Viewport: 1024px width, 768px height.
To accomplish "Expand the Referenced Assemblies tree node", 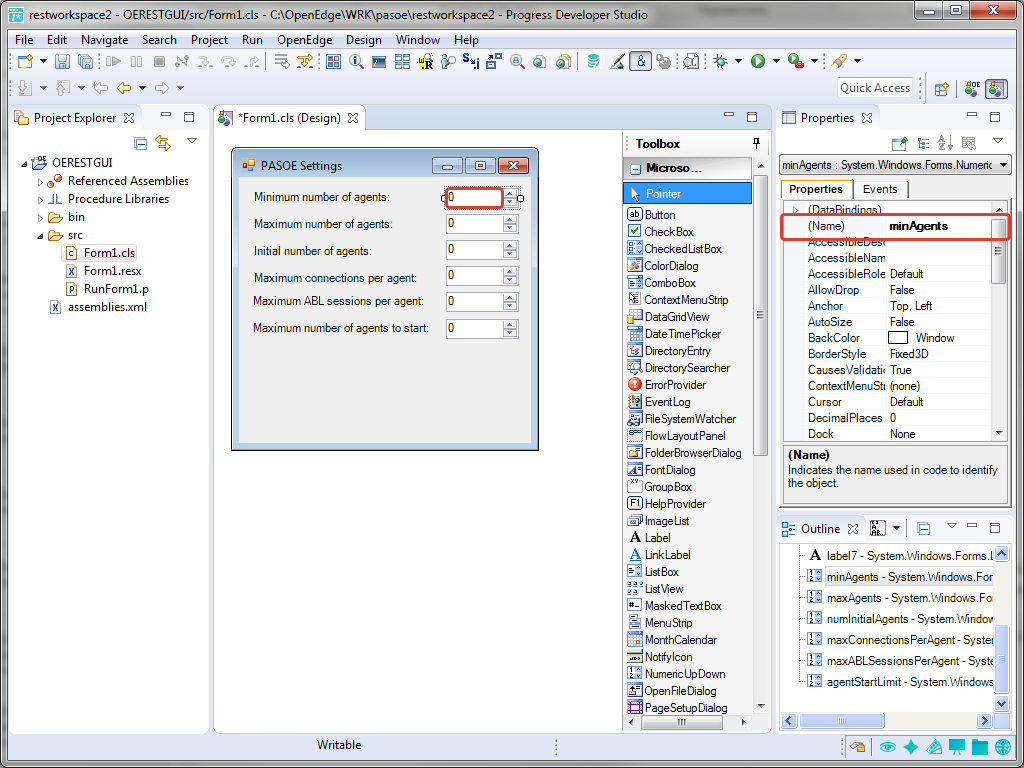I will [40, 182].
